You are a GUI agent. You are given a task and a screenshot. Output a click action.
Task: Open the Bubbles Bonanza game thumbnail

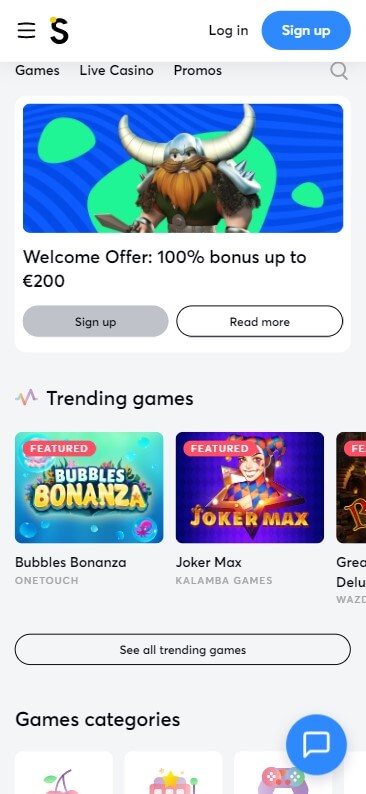[89, 487]
